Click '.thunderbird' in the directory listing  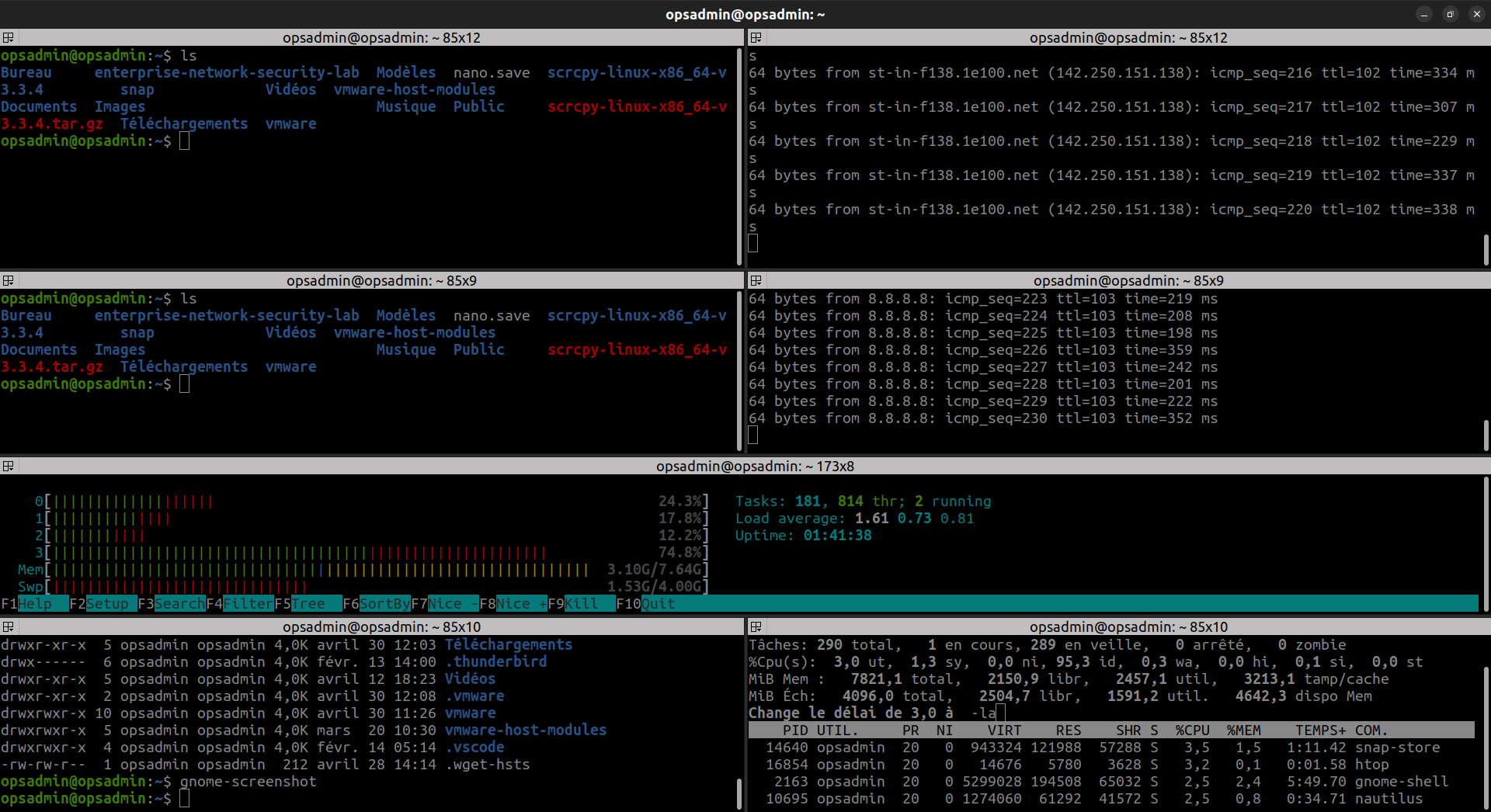pos(495,661)
